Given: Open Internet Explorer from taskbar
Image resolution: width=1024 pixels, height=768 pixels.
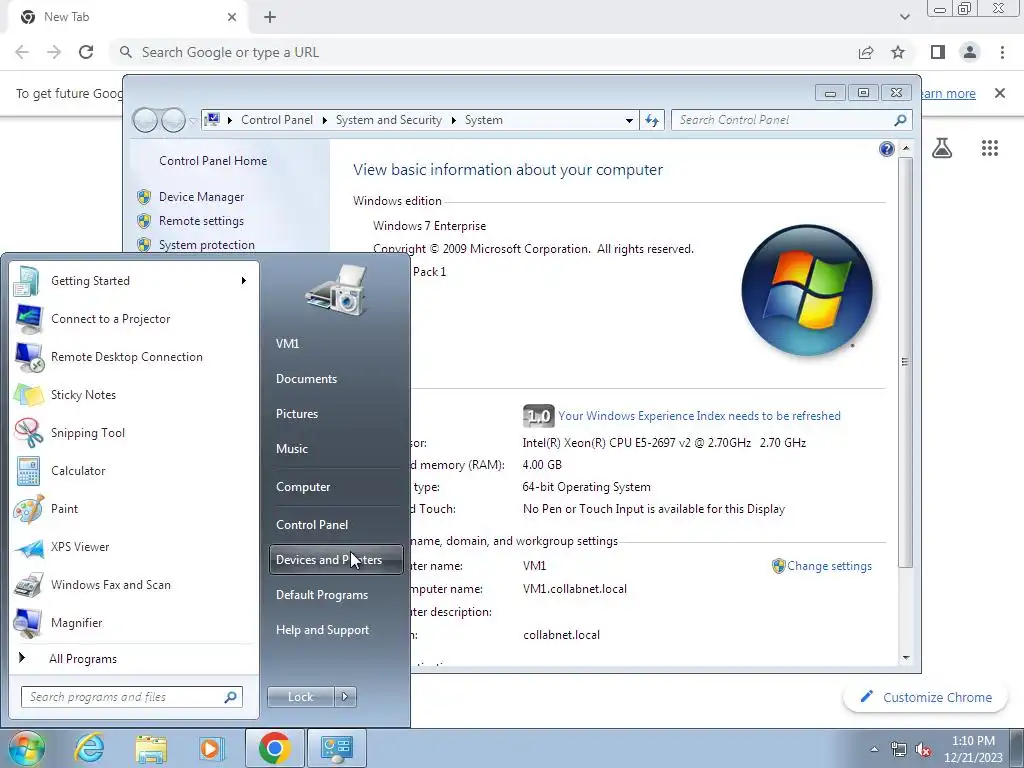Looking at the screenshot, I should pyautogui.click(x=89, y=748).
